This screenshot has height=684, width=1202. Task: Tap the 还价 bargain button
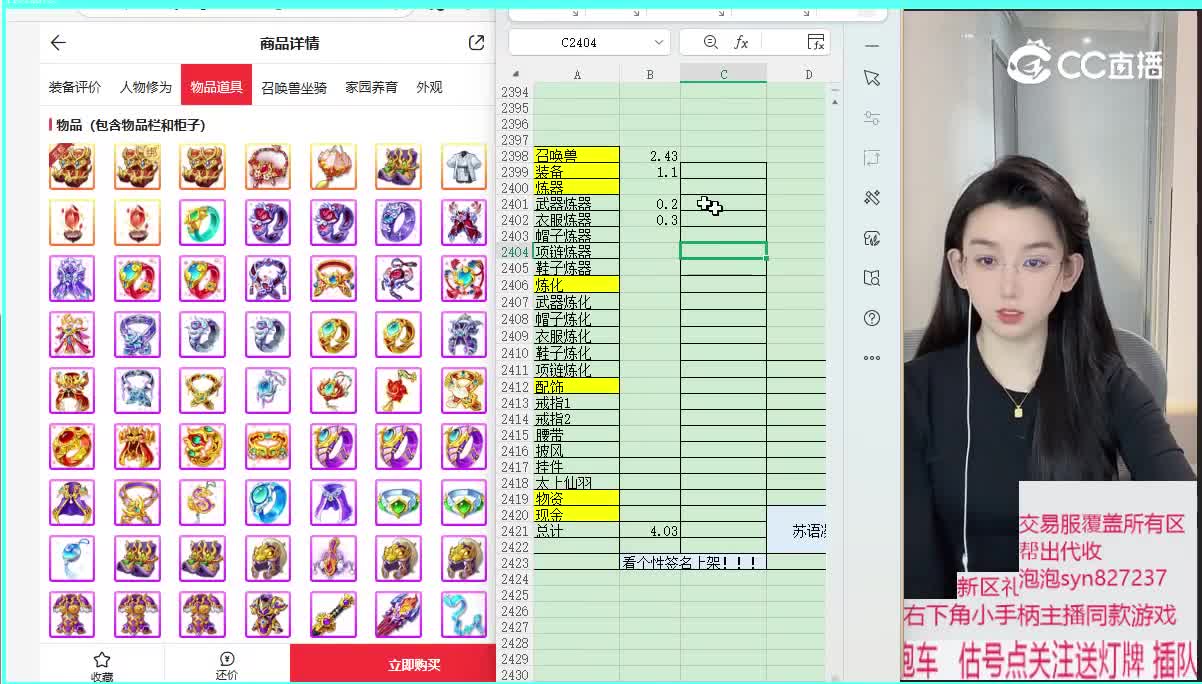click(x=227, y=665)
